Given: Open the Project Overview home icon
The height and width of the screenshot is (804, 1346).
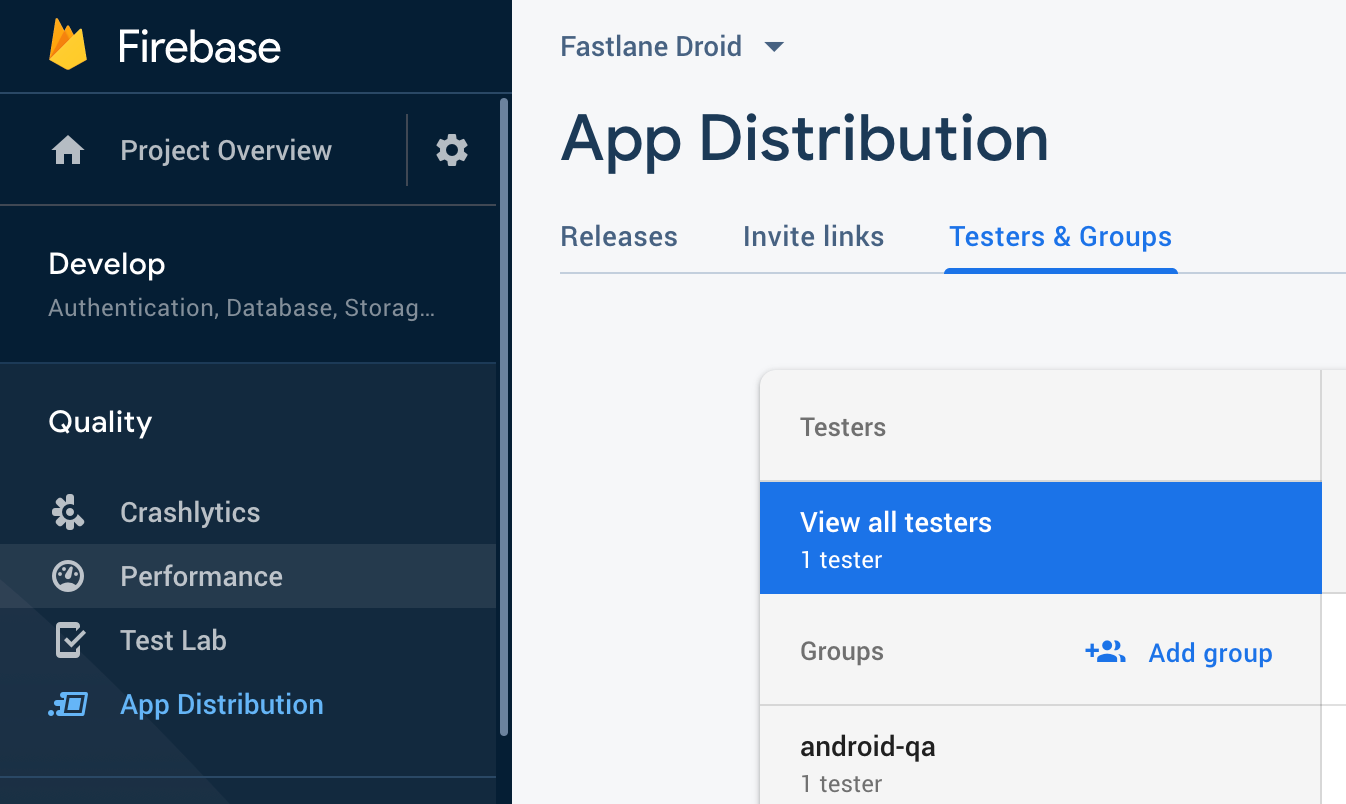Looking at the screenshot, I should coord(68,150).
